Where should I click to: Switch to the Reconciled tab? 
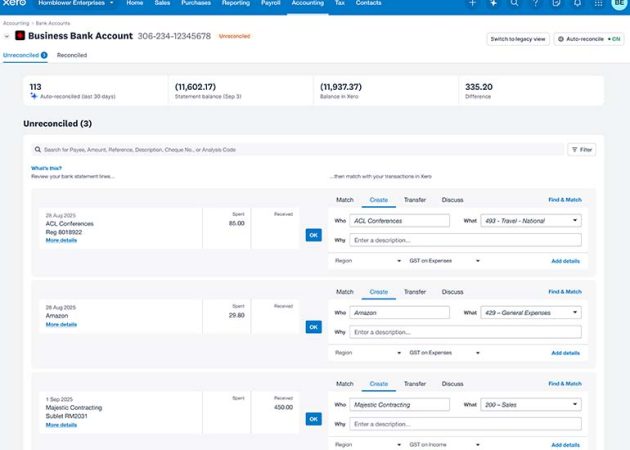coord(72,55)
